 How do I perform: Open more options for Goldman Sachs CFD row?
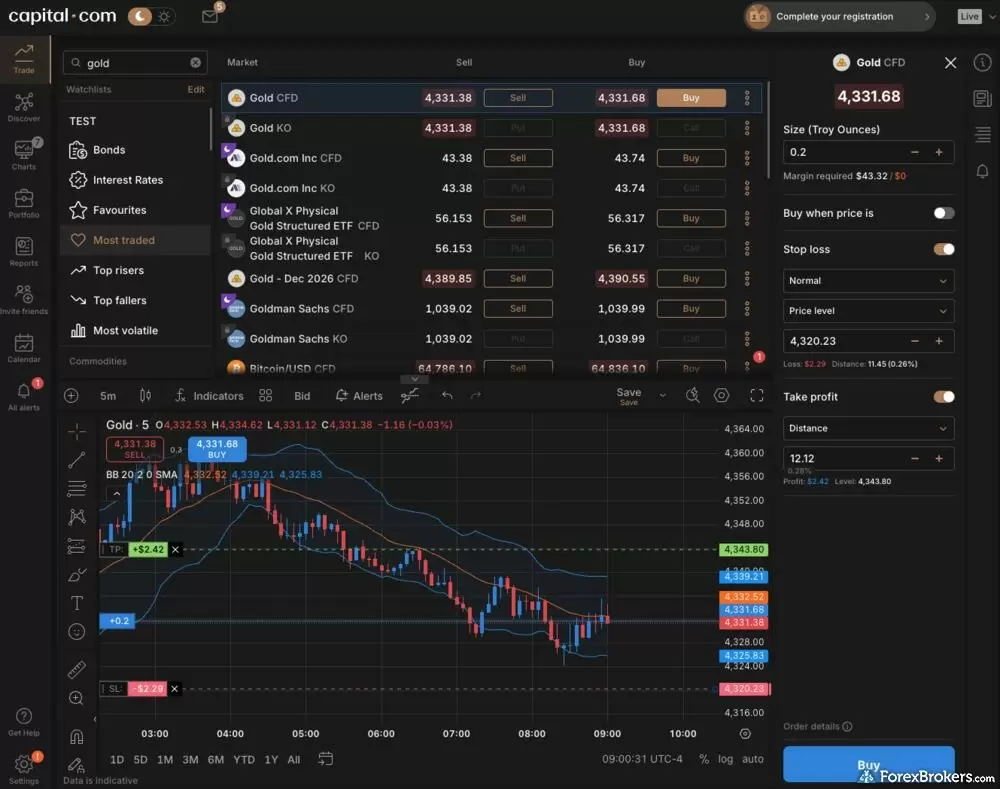(x=747, y=309)
